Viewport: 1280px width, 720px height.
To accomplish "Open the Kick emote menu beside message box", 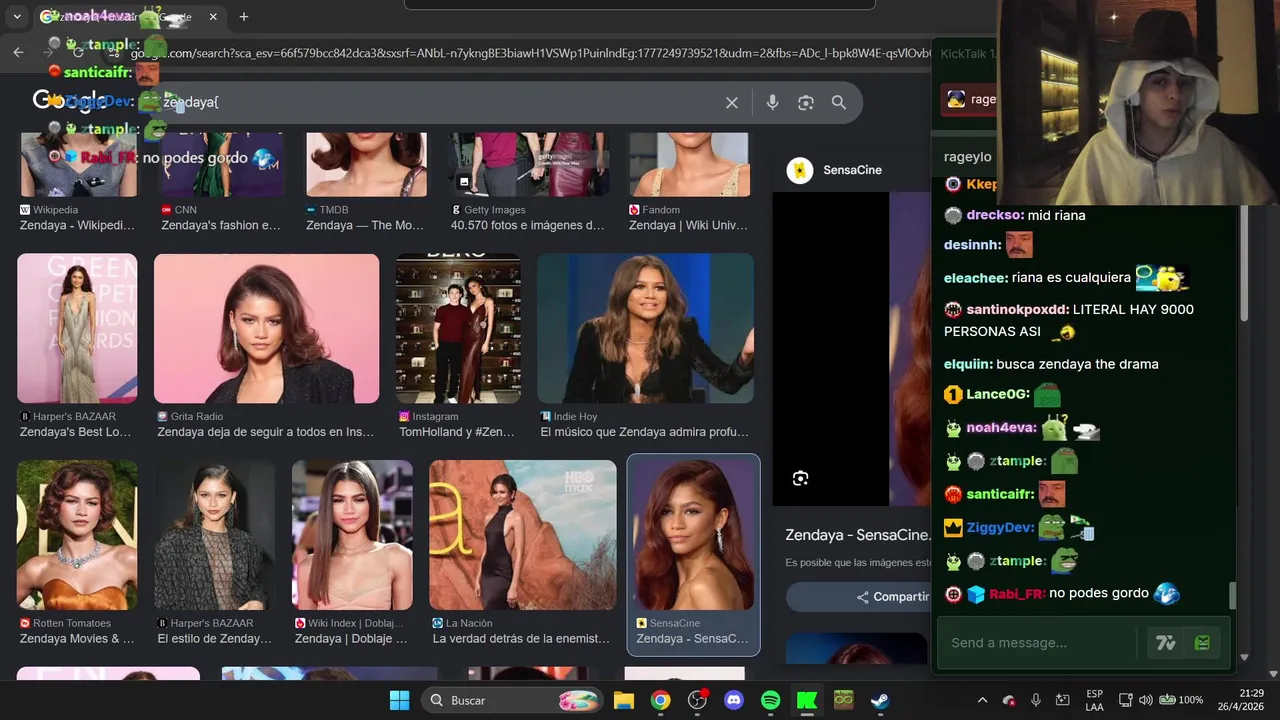I will [x=1202, y=643].
